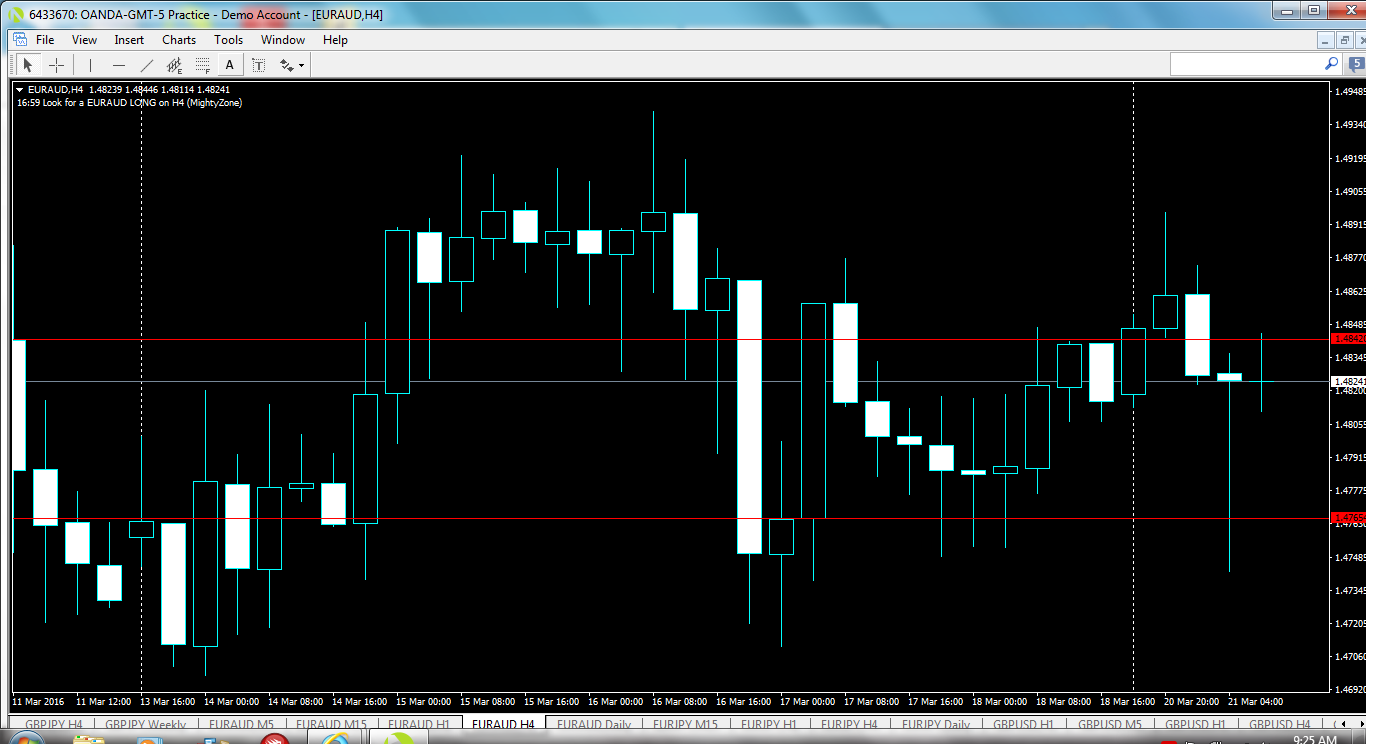This screenshot has width=1382, height=744.
Task: Open the chat notifications icon showing 5
Action: (1357, 64)
